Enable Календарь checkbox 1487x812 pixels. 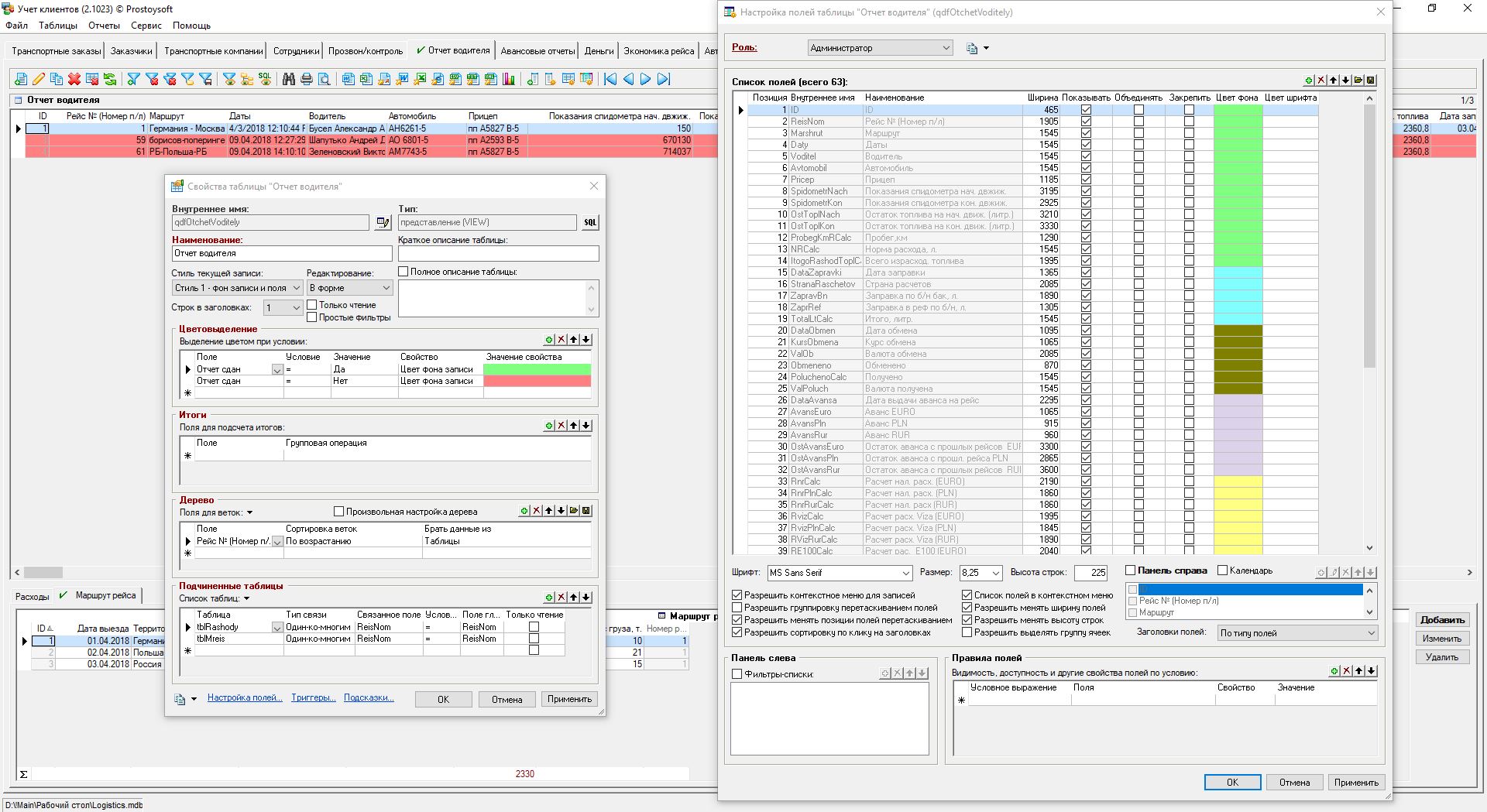pyautogui.click(x=1223, y=570)
